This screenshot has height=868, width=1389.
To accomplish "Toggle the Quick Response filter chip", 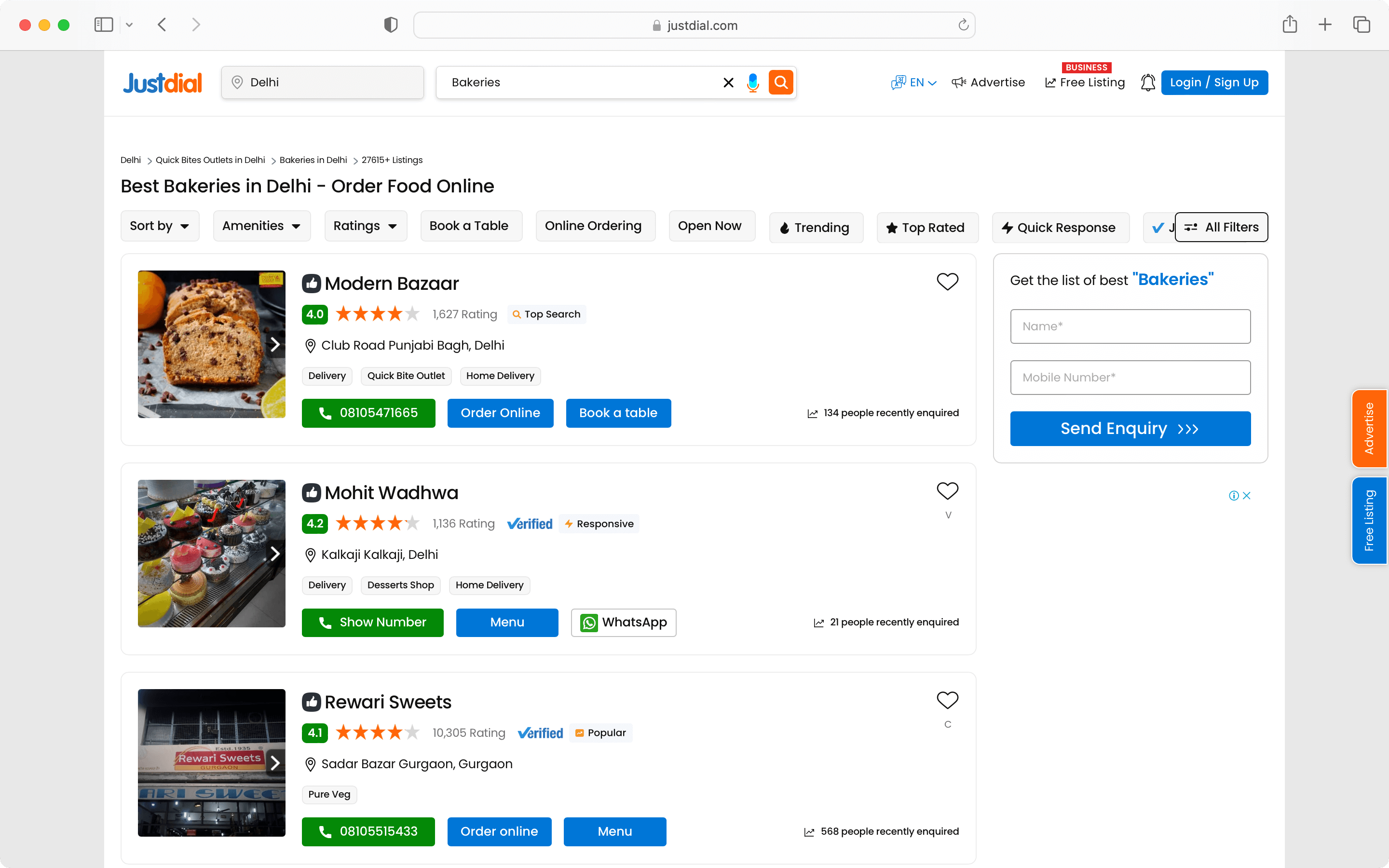I will point(1061,228).
